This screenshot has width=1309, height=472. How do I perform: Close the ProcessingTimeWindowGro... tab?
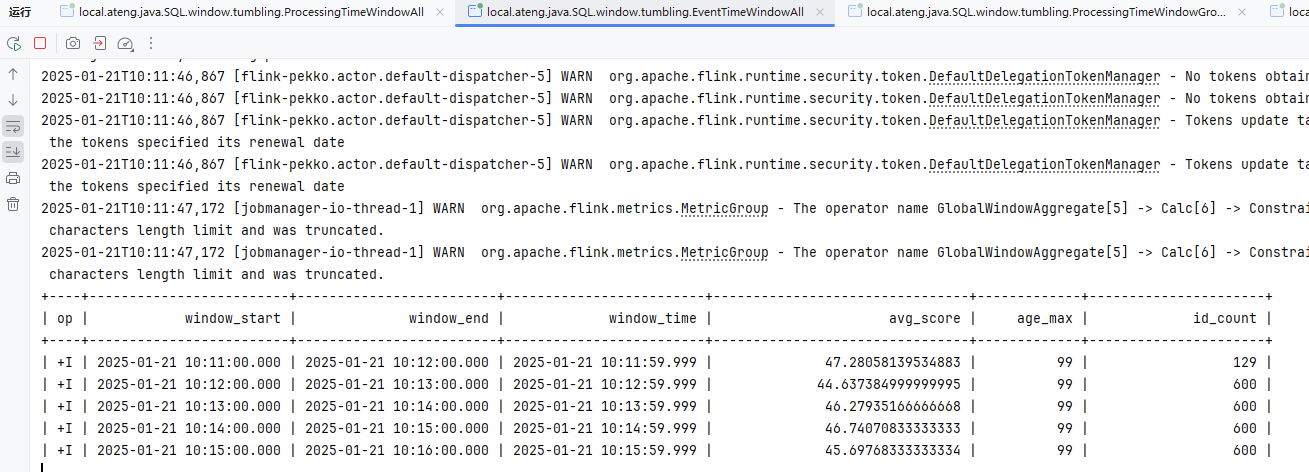1243,12
